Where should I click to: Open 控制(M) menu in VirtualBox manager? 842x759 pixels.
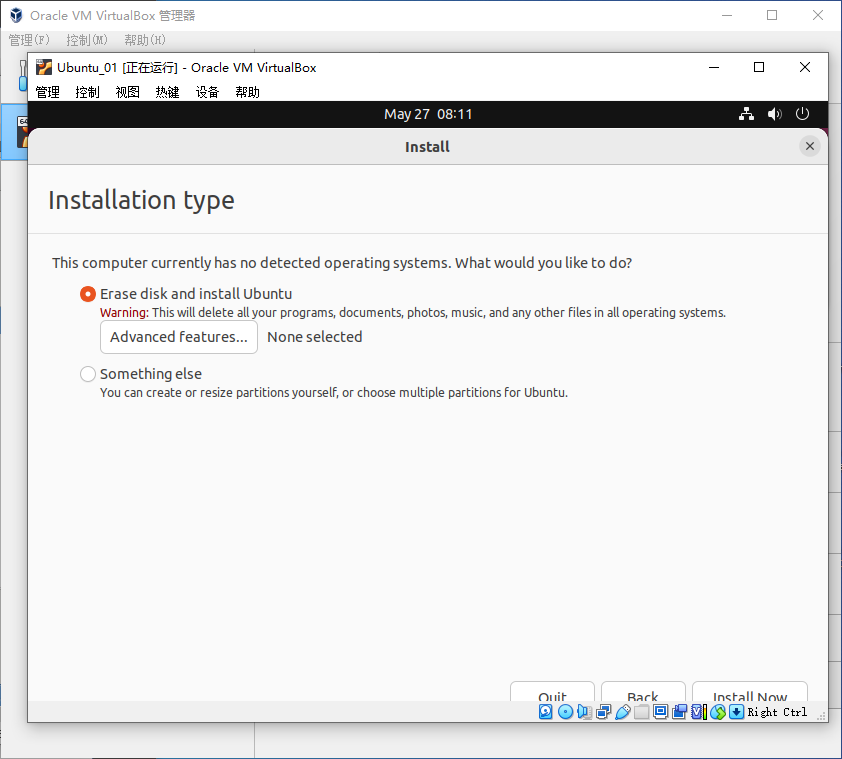pyautogui.click(x=86, y=40)
